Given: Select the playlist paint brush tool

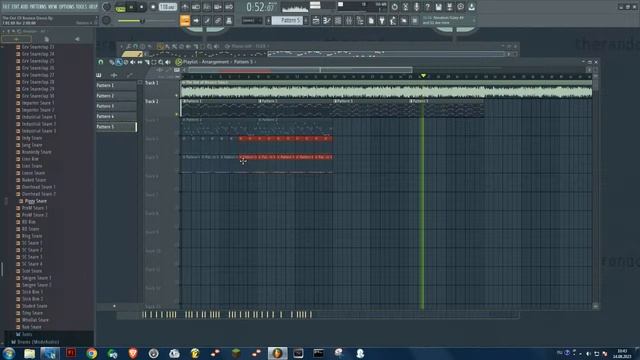Looking at the screenshot, I should [x=119, y=62].
